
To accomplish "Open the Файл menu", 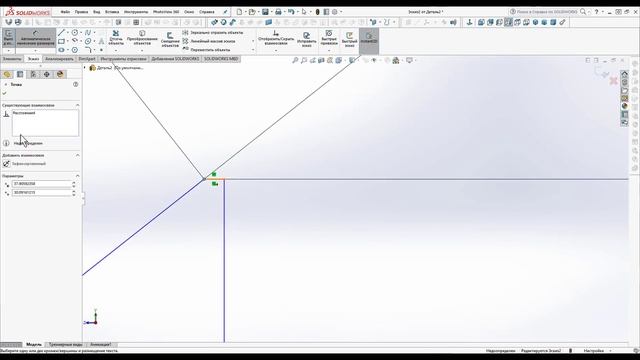I will pos(65,12).
